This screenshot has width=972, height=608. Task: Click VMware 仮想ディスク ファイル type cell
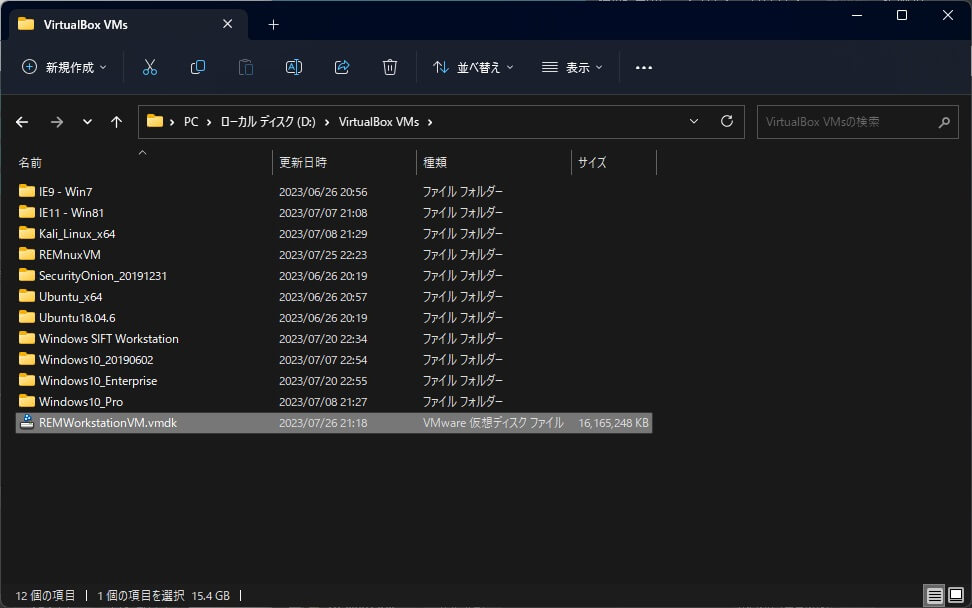coord(493,423)
